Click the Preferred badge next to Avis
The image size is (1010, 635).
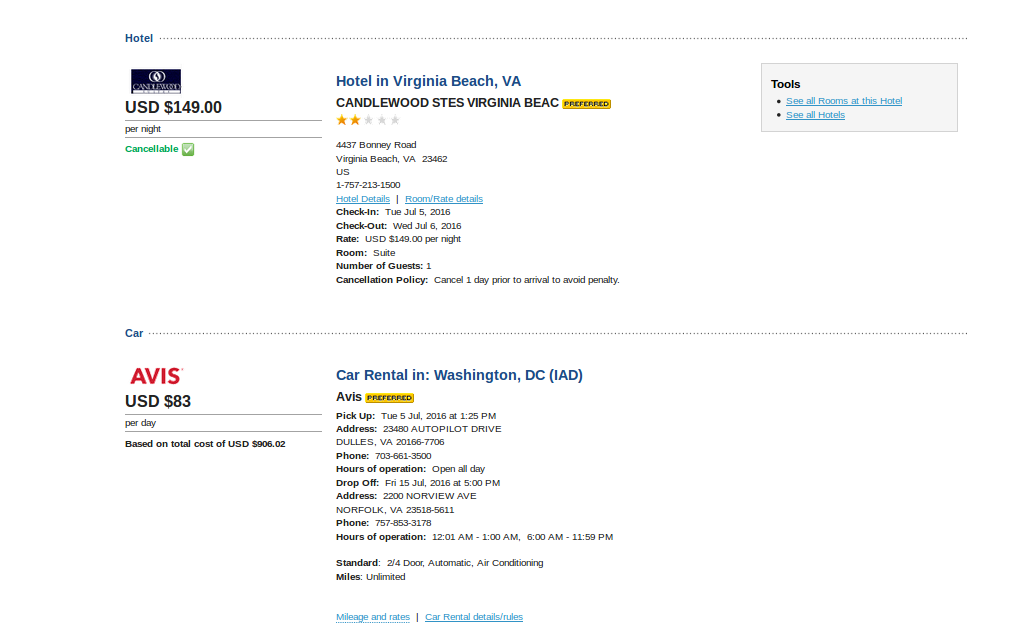pos(390,398)
